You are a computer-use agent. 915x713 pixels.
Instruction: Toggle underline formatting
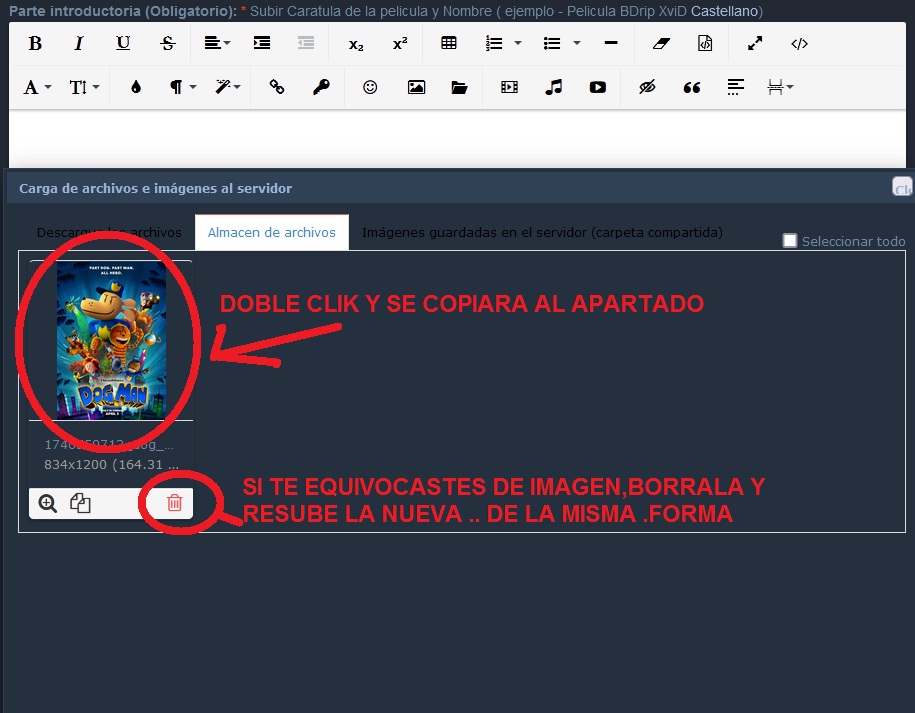pos(123,43)
